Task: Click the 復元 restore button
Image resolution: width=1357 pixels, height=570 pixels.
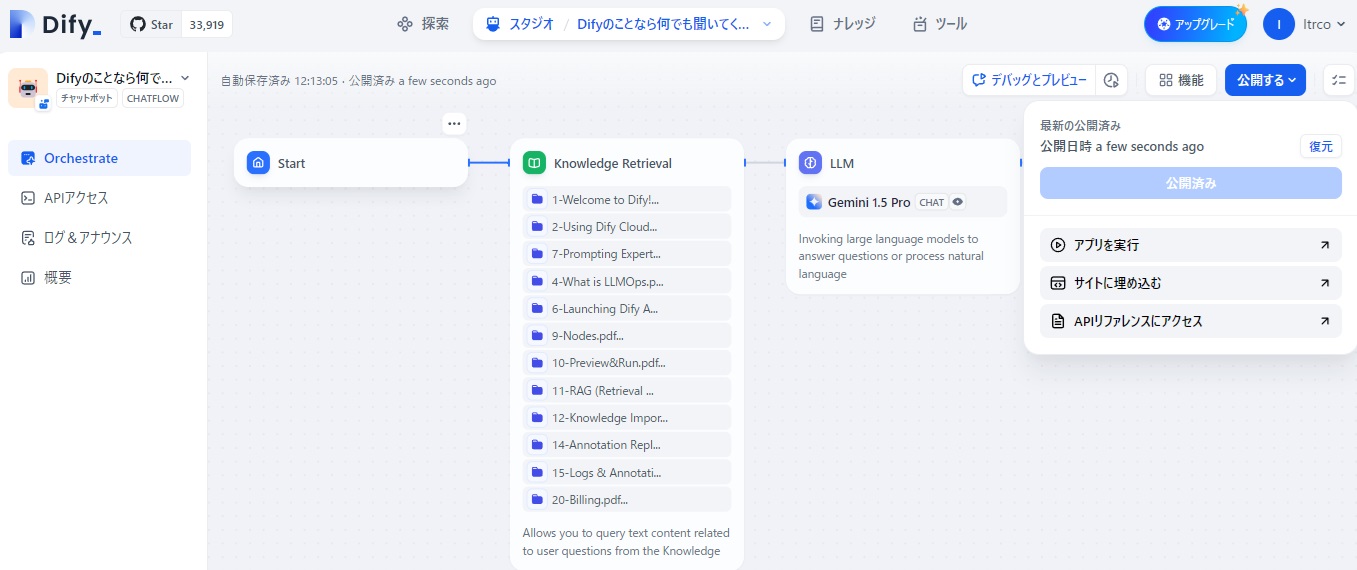Action: 1320,146
